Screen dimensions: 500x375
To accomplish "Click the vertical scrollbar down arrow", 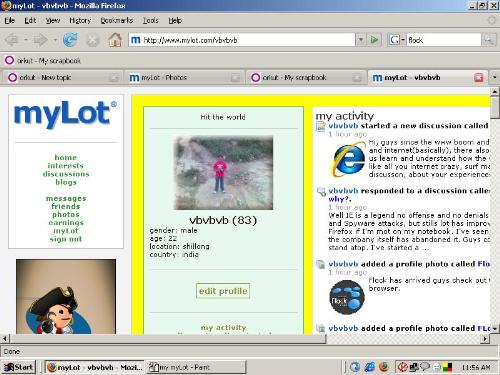I will 495,329.
